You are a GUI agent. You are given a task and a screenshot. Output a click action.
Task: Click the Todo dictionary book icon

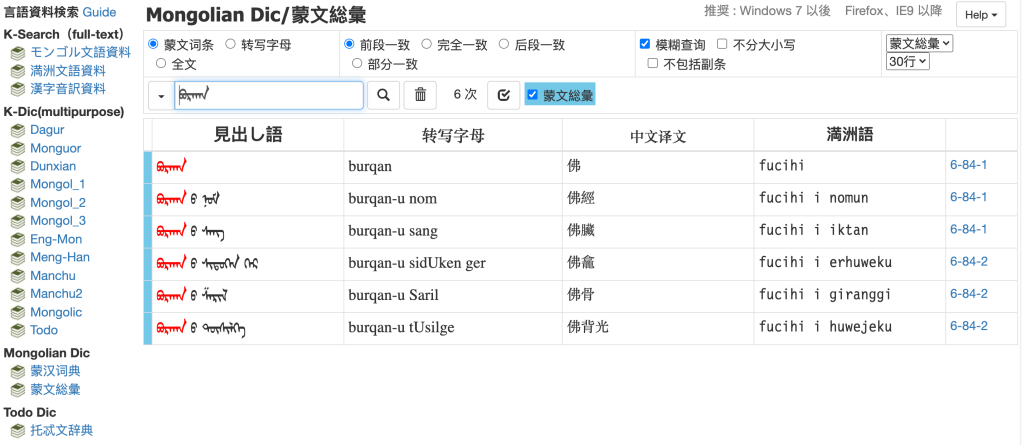point(18,330)
